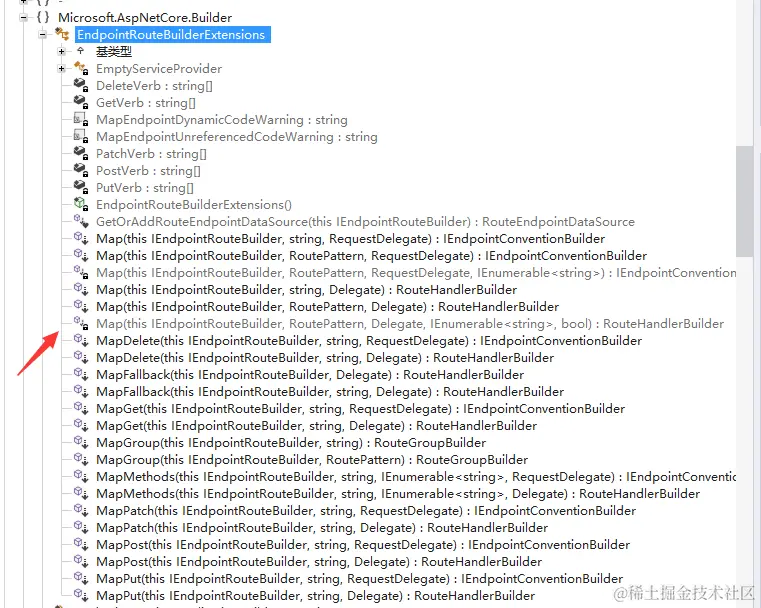Click the EmptyServiceProvider private class icon
Viewport: 761px width, 608px height.
click(81, 68)
